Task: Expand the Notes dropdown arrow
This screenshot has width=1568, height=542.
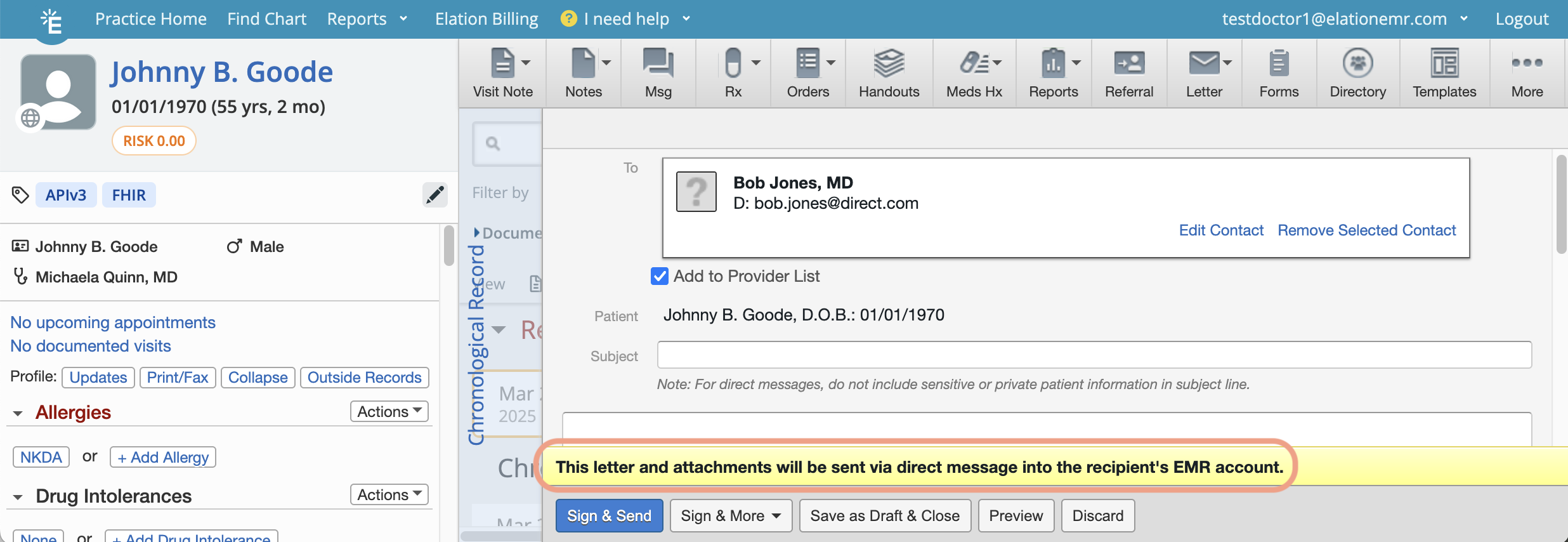Action: (606, 63)
